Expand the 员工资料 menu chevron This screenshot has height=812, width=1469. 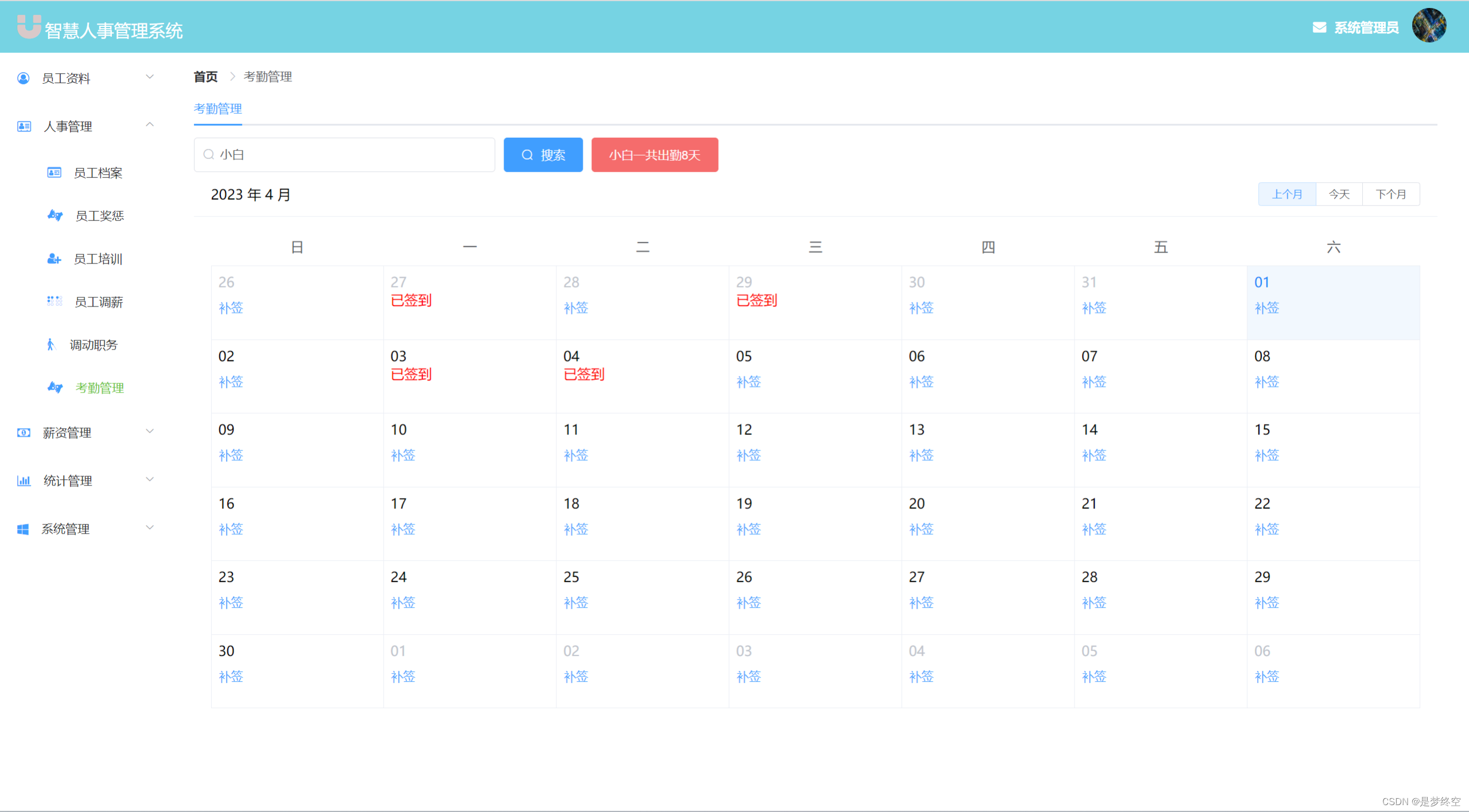coord(150,77)
